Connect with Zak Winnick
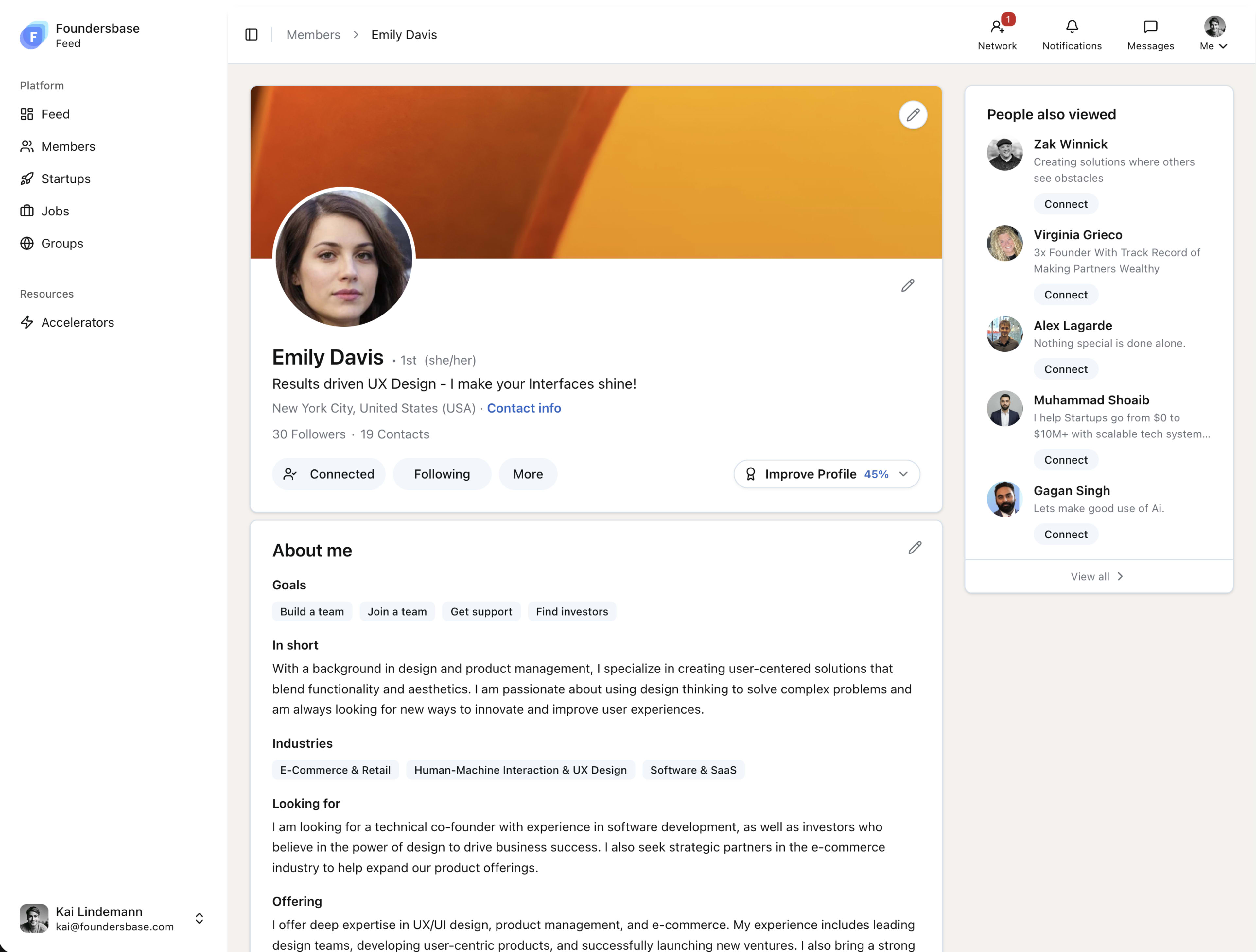Viewport: 1256px width, 952px height. 1065,204
